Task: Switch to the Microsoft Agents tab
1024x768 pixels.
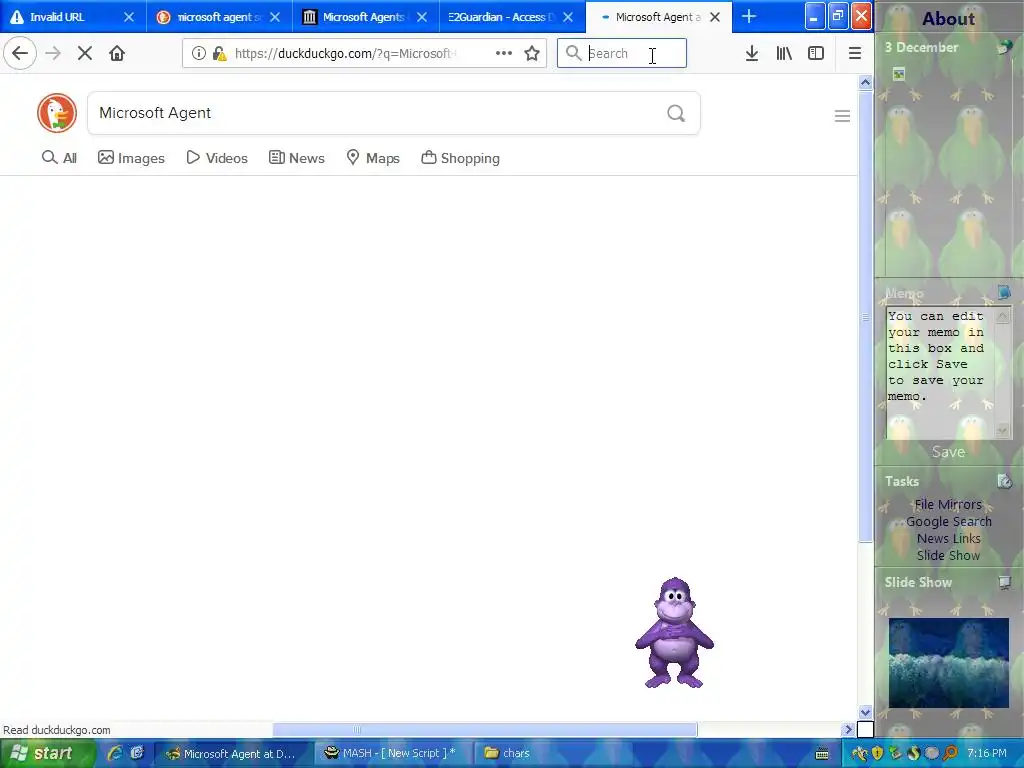Action: 363,17
